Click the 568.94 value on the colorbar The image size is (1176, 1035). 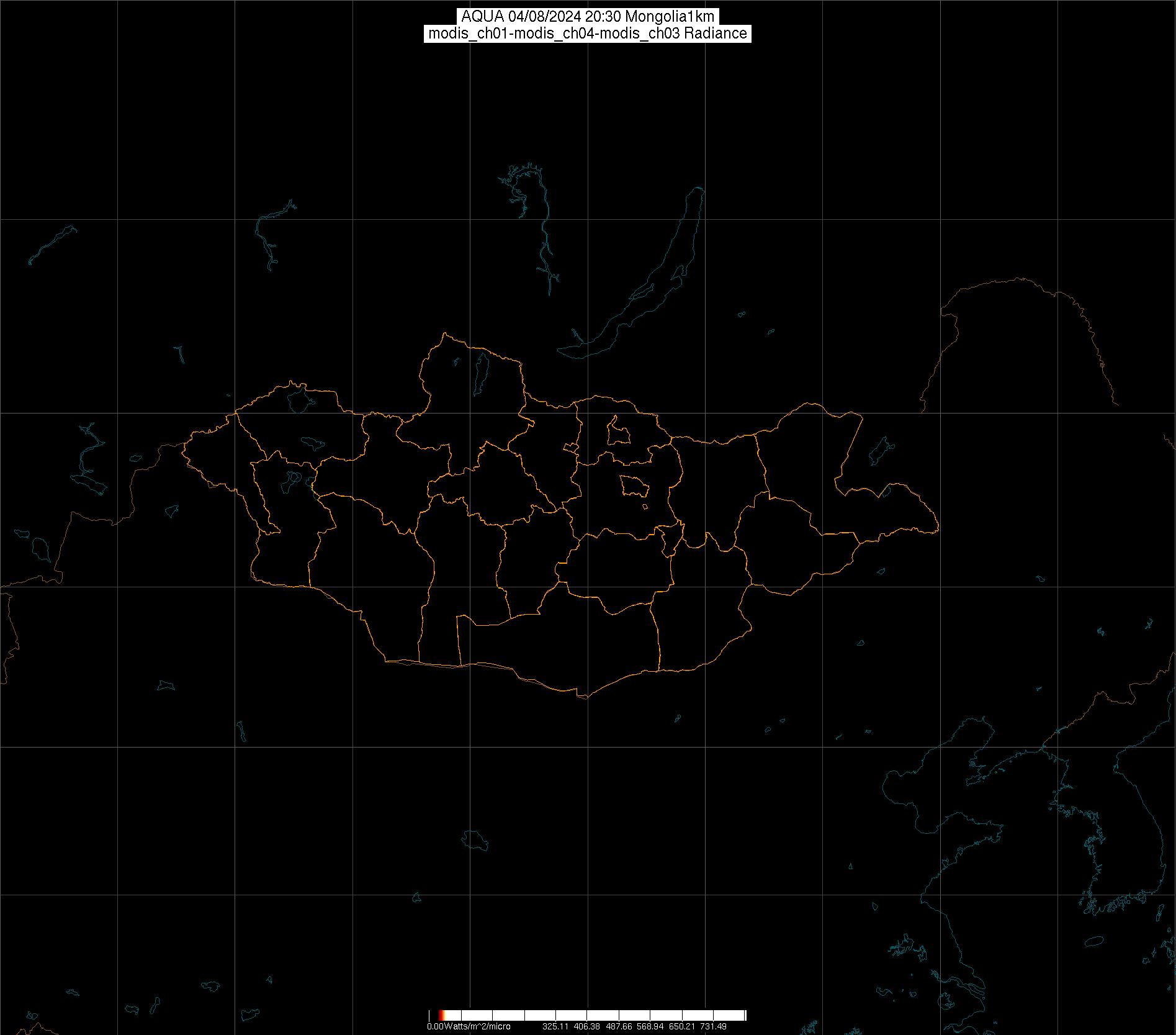(650, 1026)
